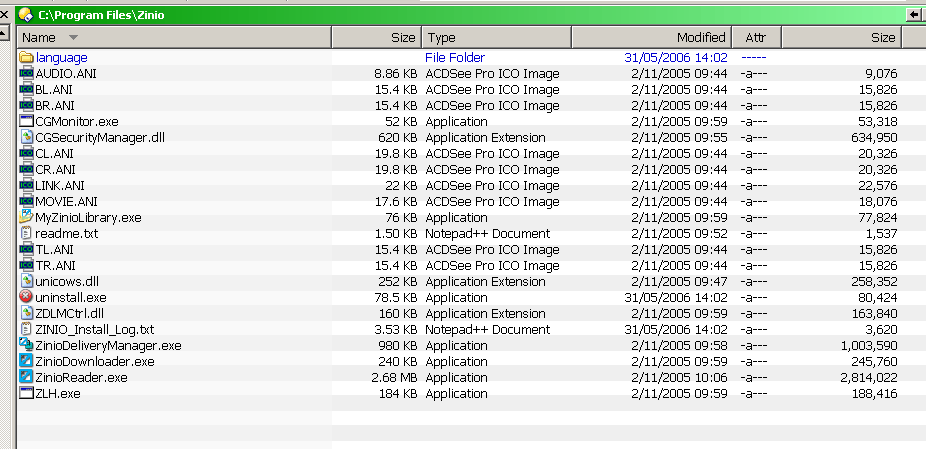Image resolution: width=926 pixels, height=449 pixels.
Task: Click the 22 KB size of LINK.ANI
Action: point(400,185)
